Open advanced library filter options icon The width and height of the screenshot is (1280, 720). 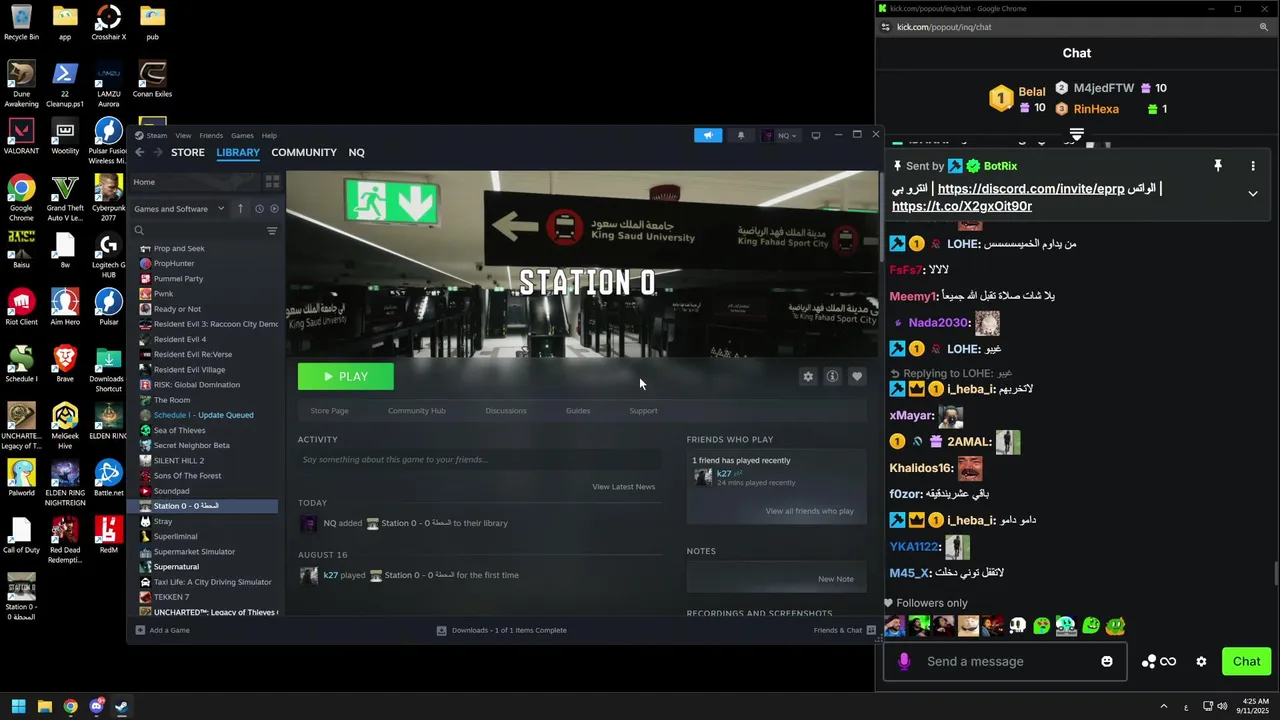point(272,231)
